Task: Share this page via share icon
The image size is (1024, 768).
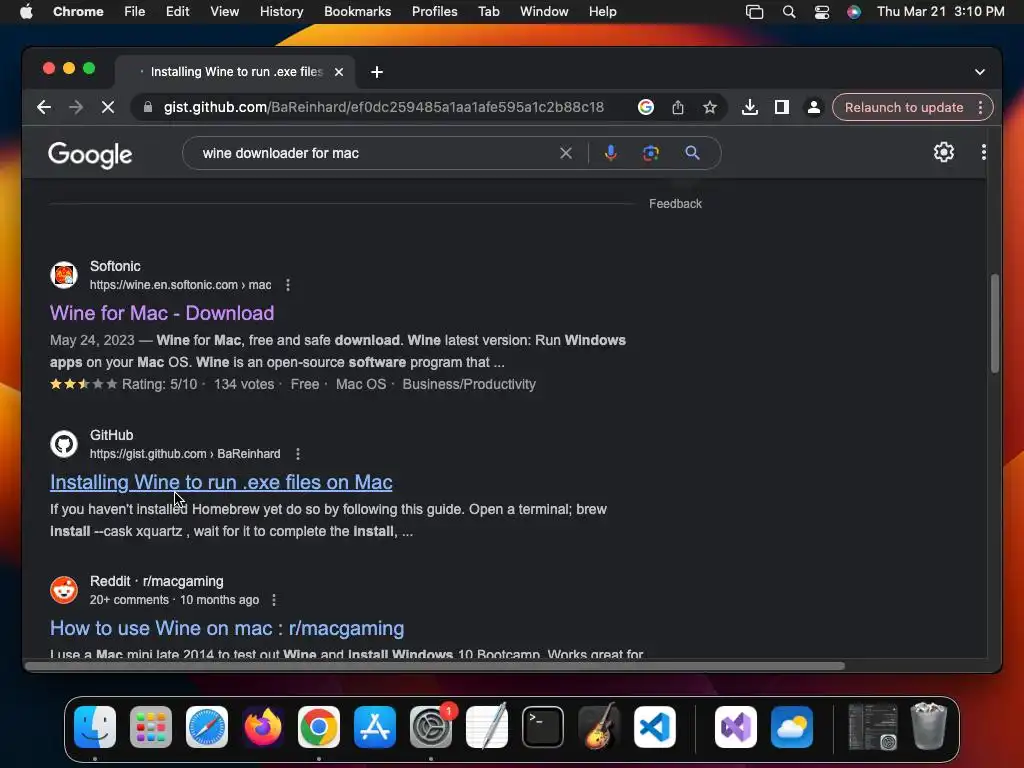Action: [678, 107]
